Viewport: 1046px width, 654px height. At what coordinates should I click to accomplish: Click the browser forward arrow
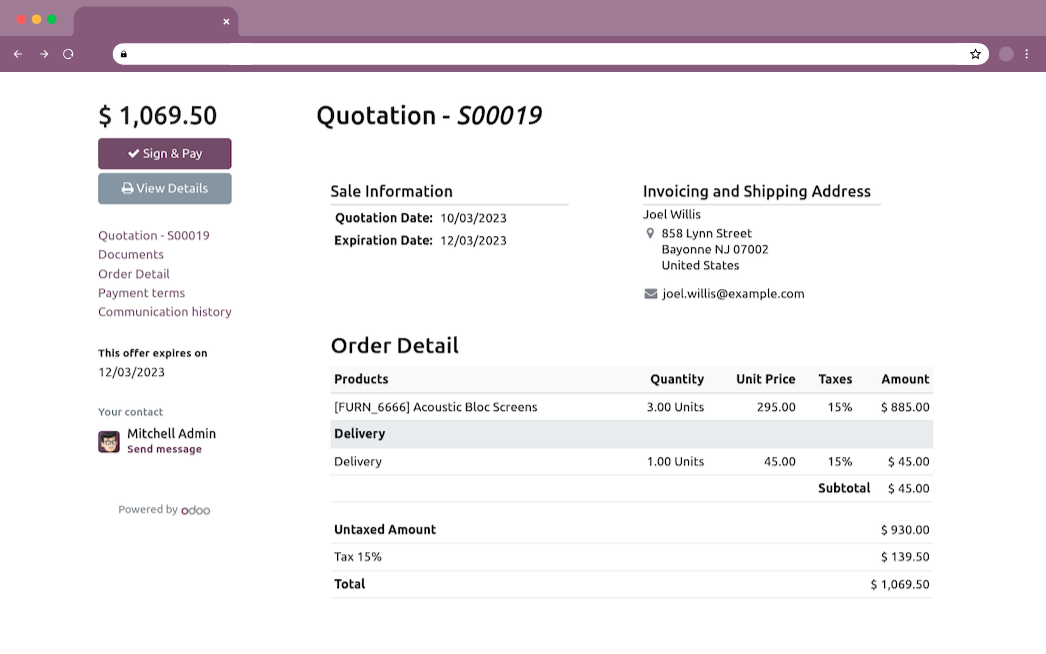point(44,54)
